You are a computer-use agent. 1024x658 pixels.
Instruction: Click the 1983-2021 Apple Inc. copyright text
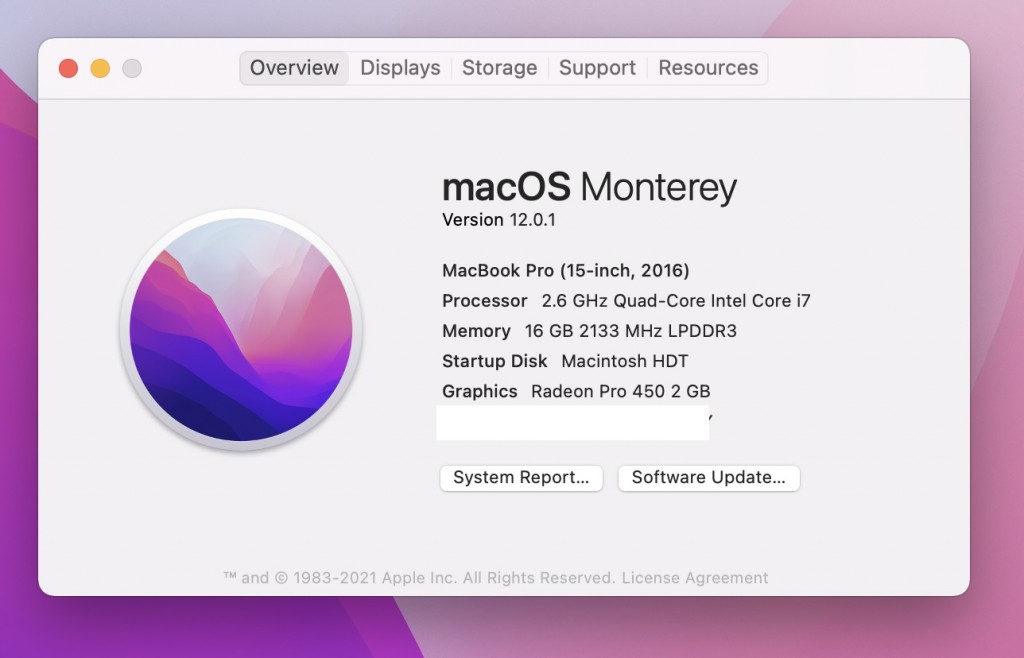click(x=419, y=578)
